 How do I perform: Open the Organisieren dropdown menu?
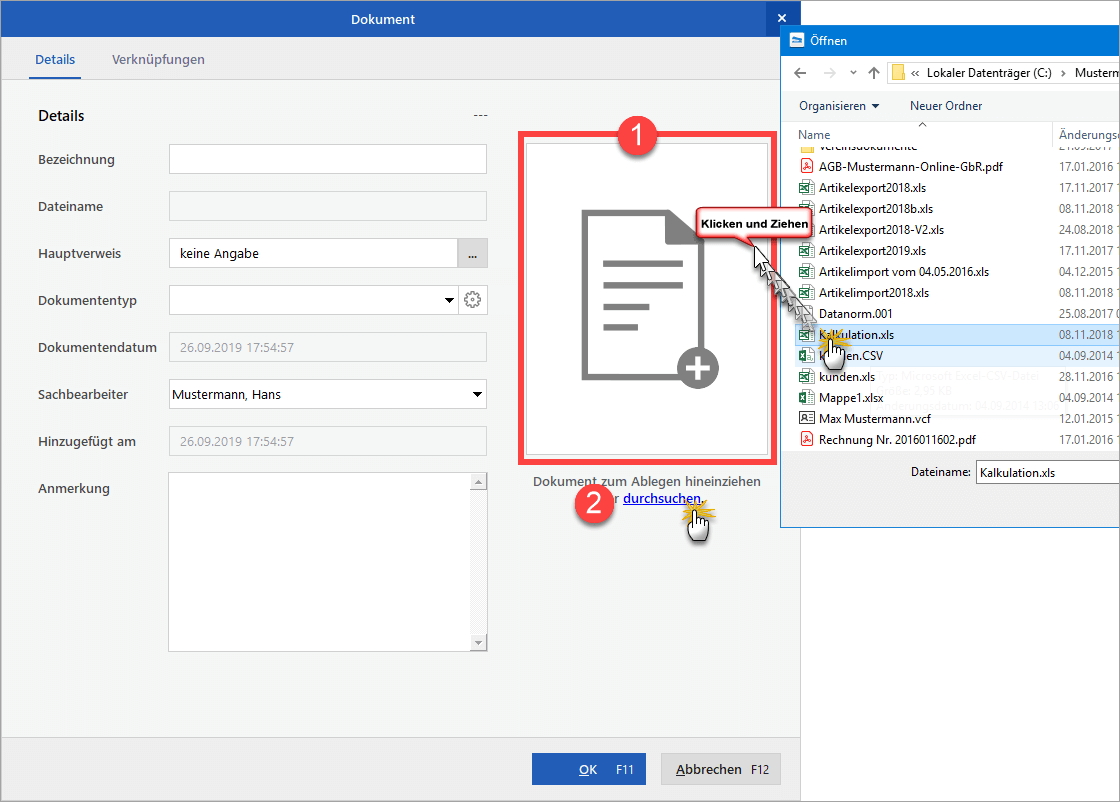[x=839, y=106]
